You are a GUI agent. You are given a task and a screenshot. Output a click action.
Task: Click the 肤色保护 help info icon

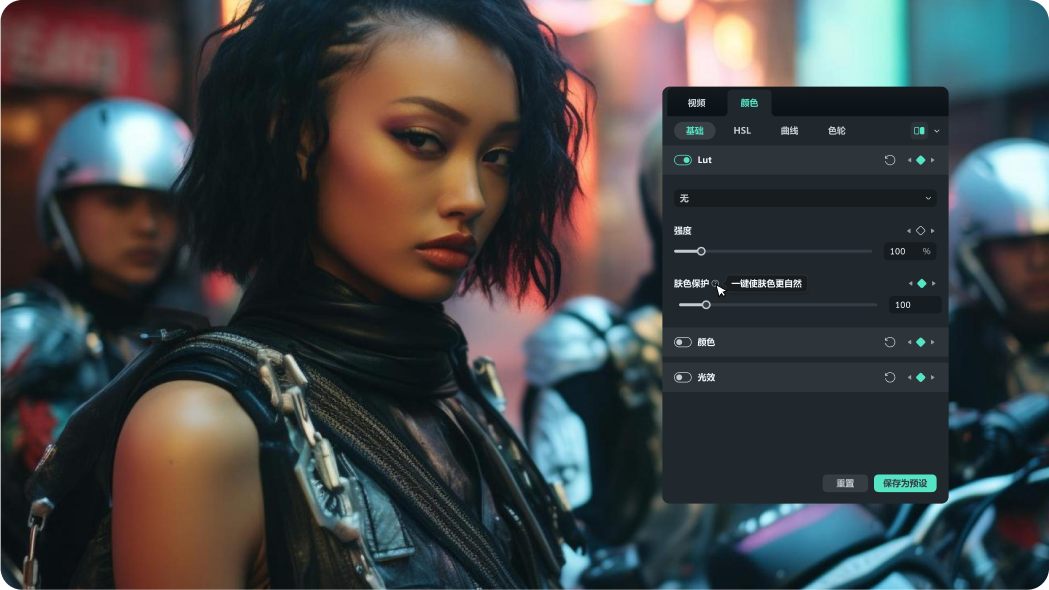click(715, 284)
